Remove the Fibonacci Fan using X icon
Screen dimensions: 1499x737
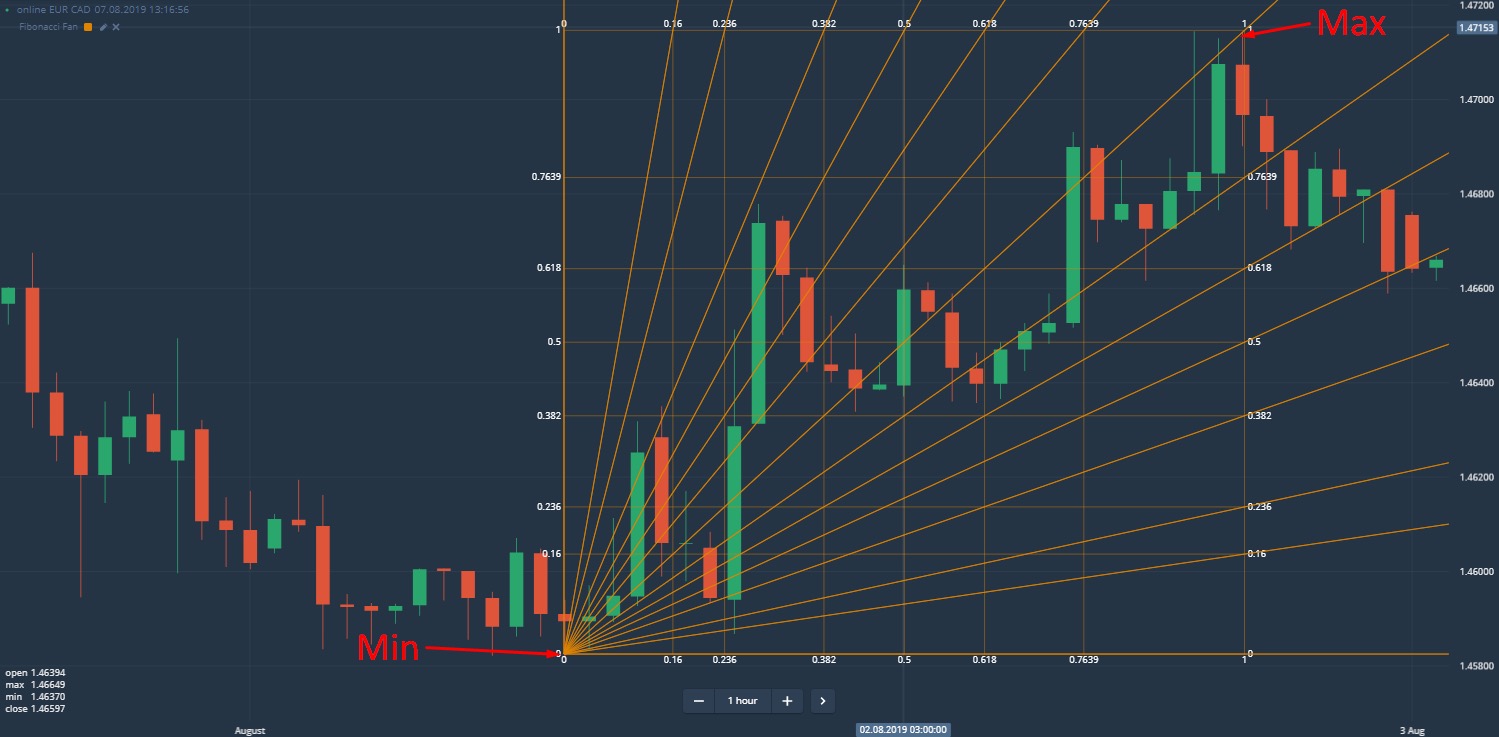pos(116,27)
